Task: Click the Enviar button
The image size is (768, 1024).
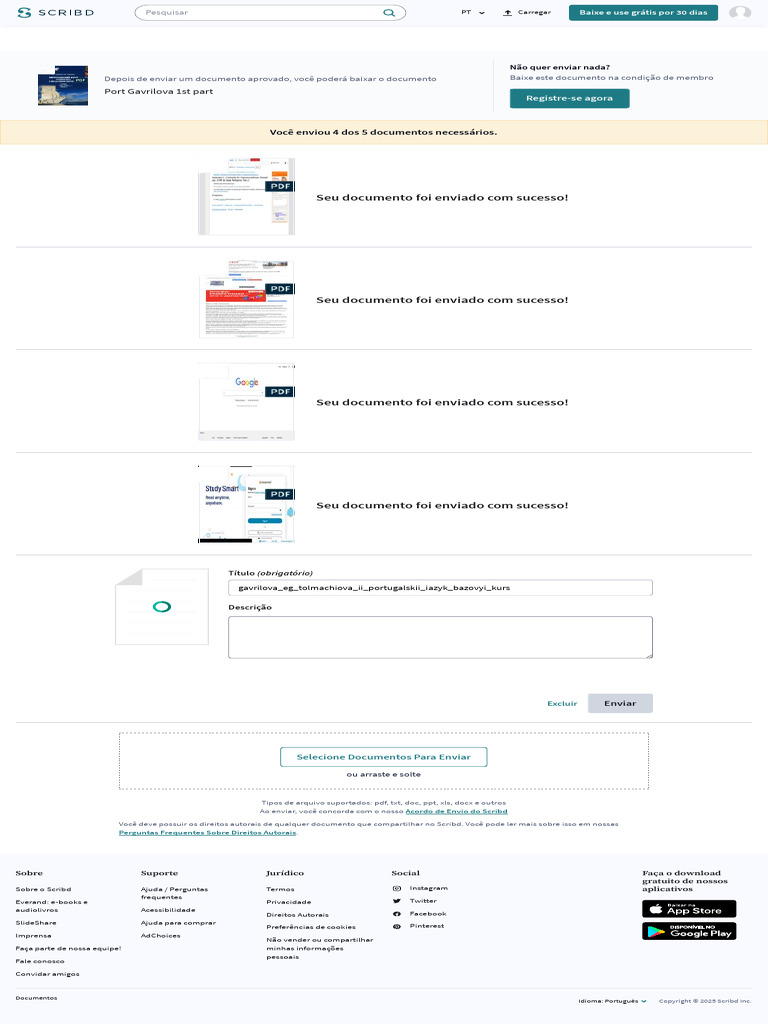Action: [620, 703]
